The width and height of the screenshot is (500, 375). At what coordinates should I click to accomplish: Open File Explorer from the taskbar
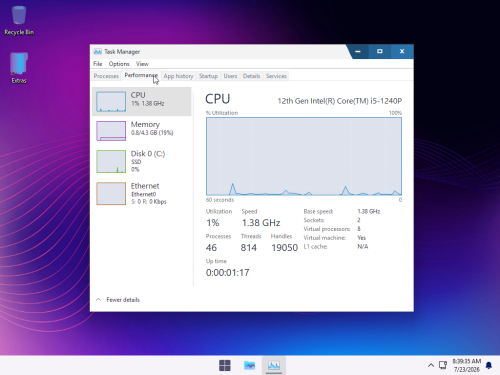[249, 365]
